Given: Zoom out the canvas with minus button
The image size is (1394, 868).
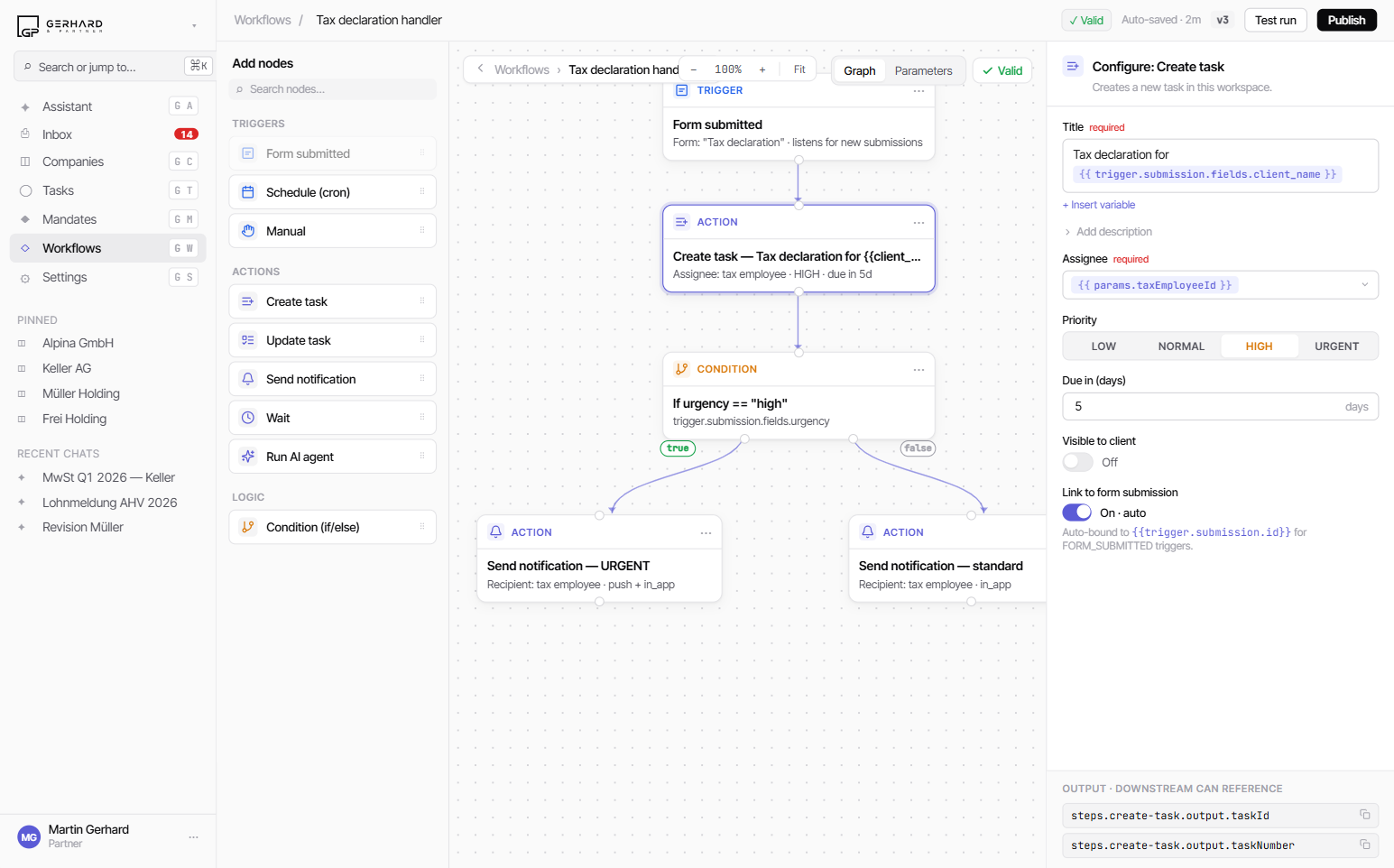Looking at the screenshot, I should [694, 69].
